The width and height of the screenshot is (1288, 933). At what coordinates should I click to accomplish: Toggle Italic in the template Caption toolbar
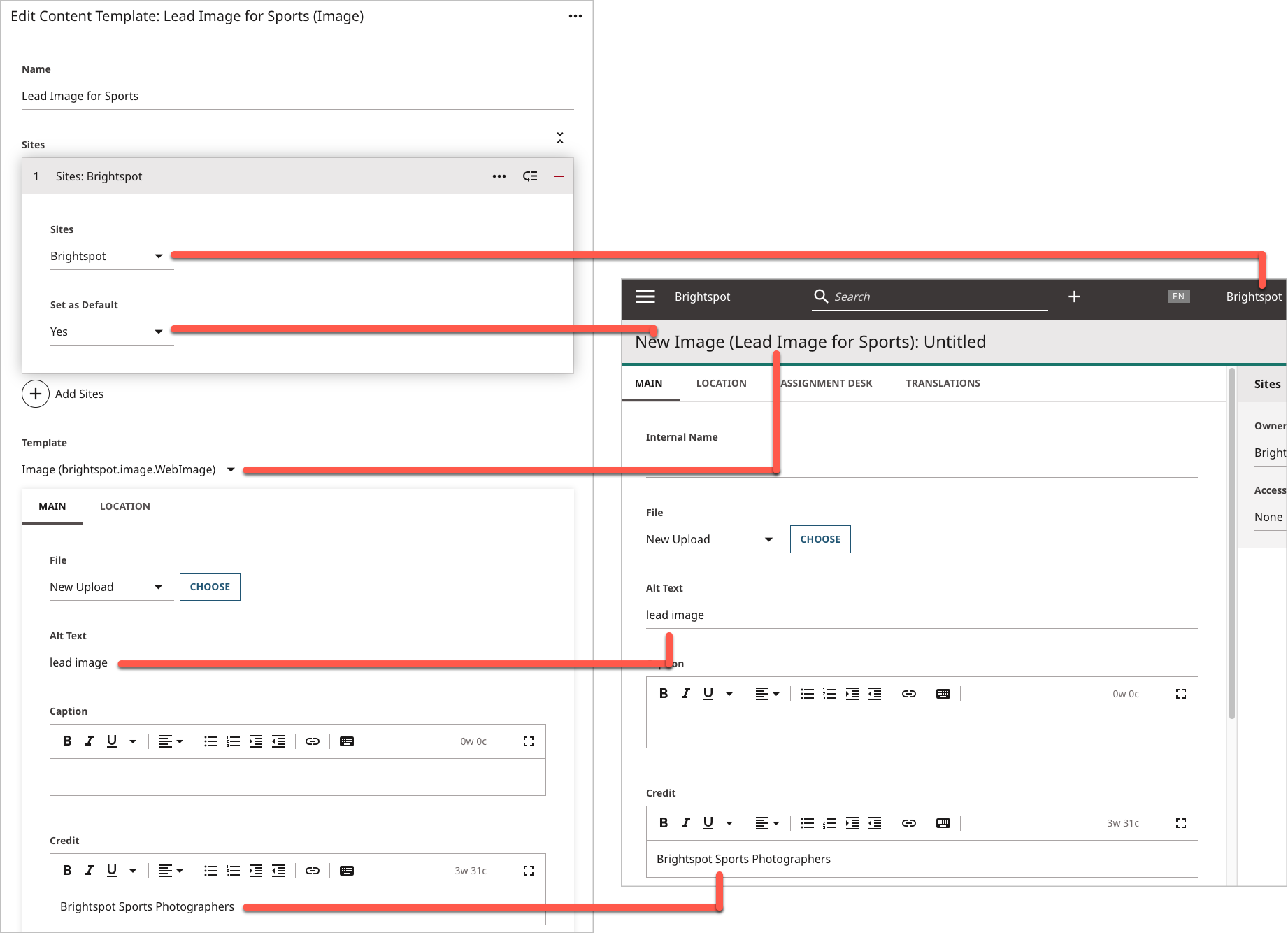tap(90, 741)
